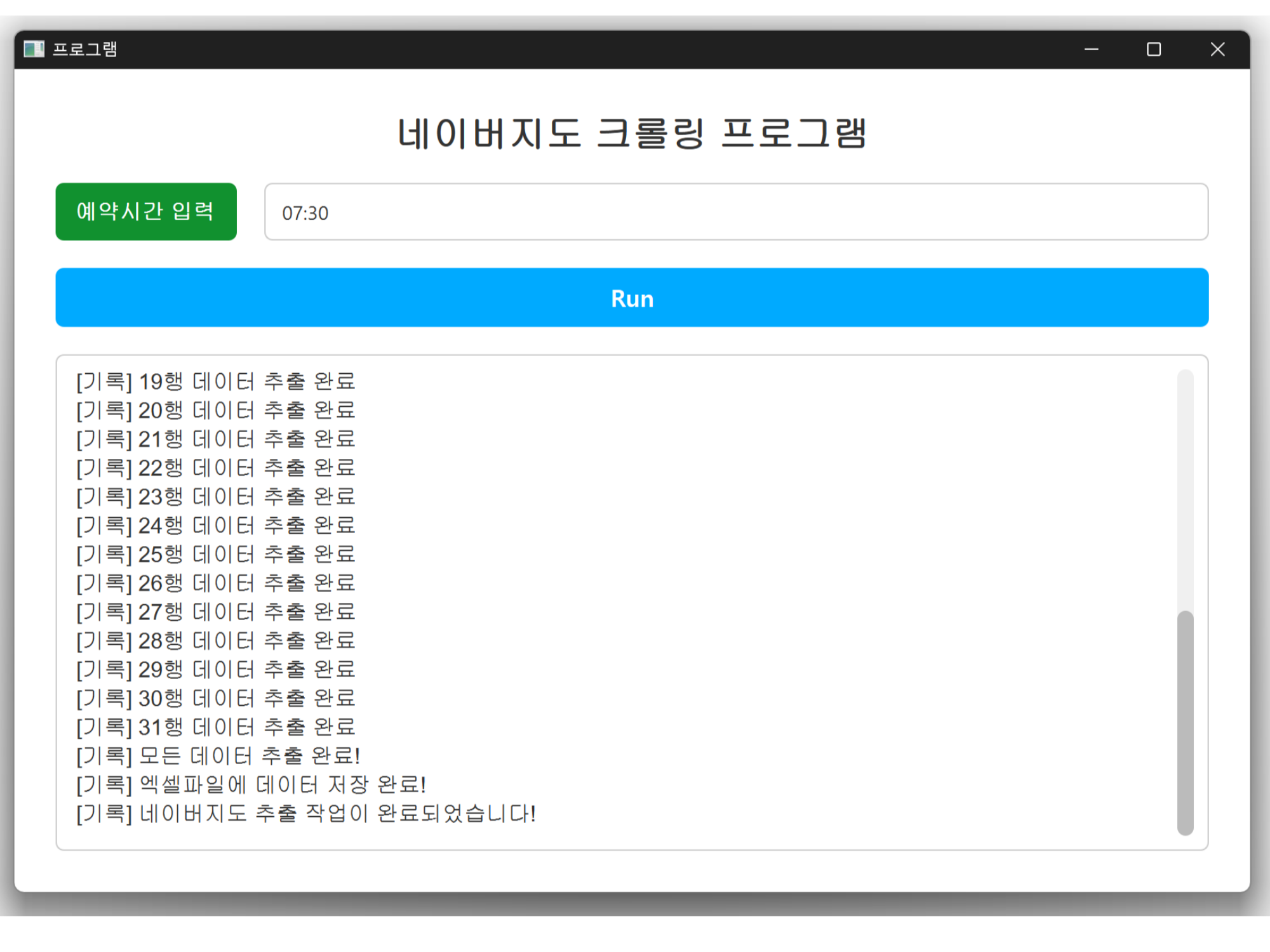Select log line '25행 데이터 추출 완료'
Screen dimensions: 1270x952
click(215, 554)
